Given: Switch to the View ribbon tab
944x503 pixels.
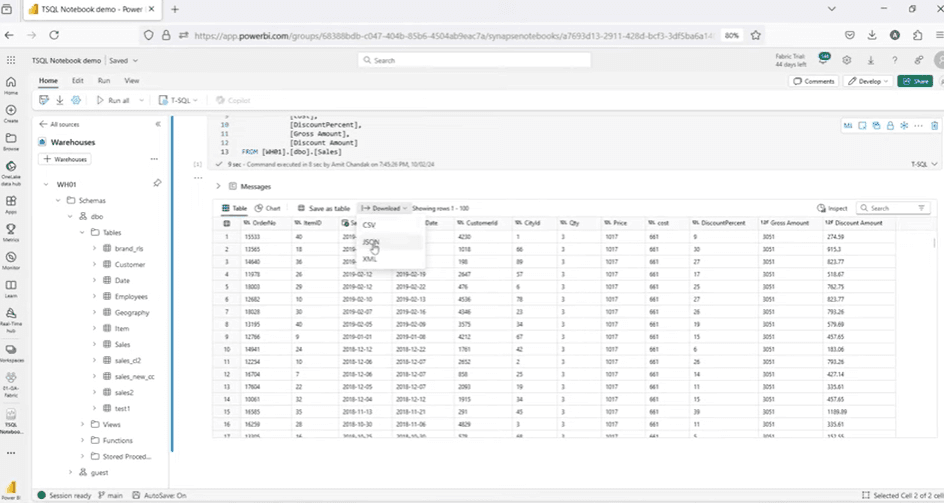Looking at the screenshot, I should [x=132, y=81].
